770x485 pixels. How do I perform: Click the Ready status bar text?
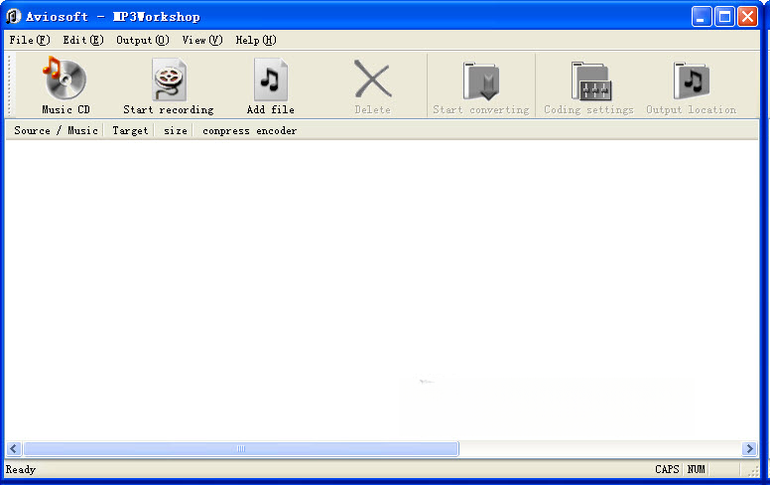(x=21, y=469)
